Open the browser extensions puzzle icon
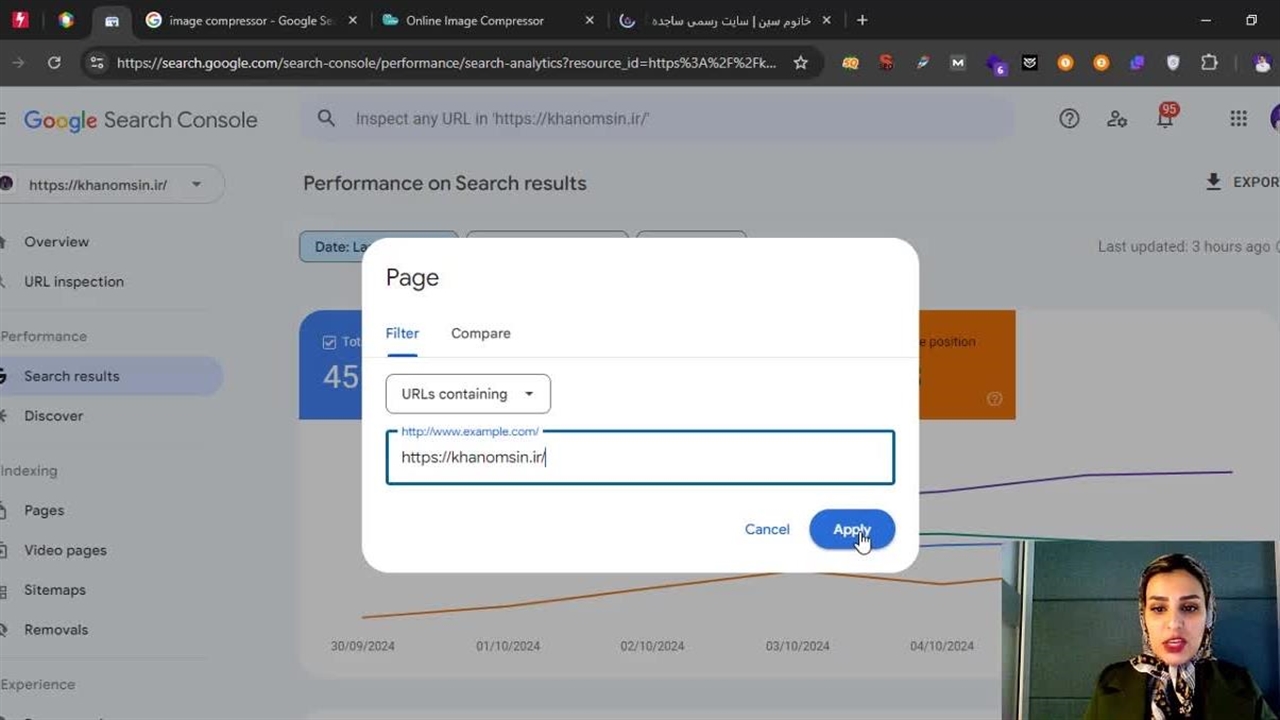 [1209, 63]
